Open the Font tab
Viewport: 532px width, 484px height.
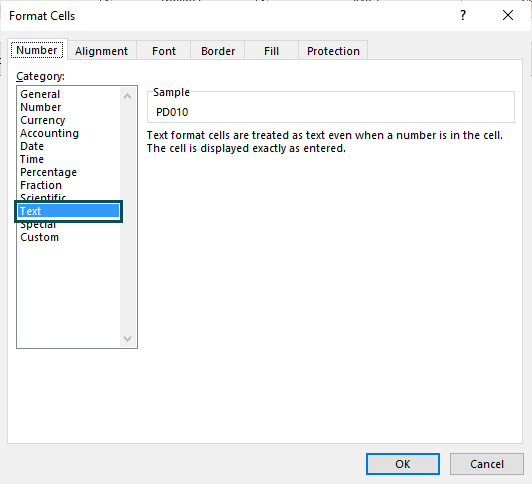click(x=164, y=51)
